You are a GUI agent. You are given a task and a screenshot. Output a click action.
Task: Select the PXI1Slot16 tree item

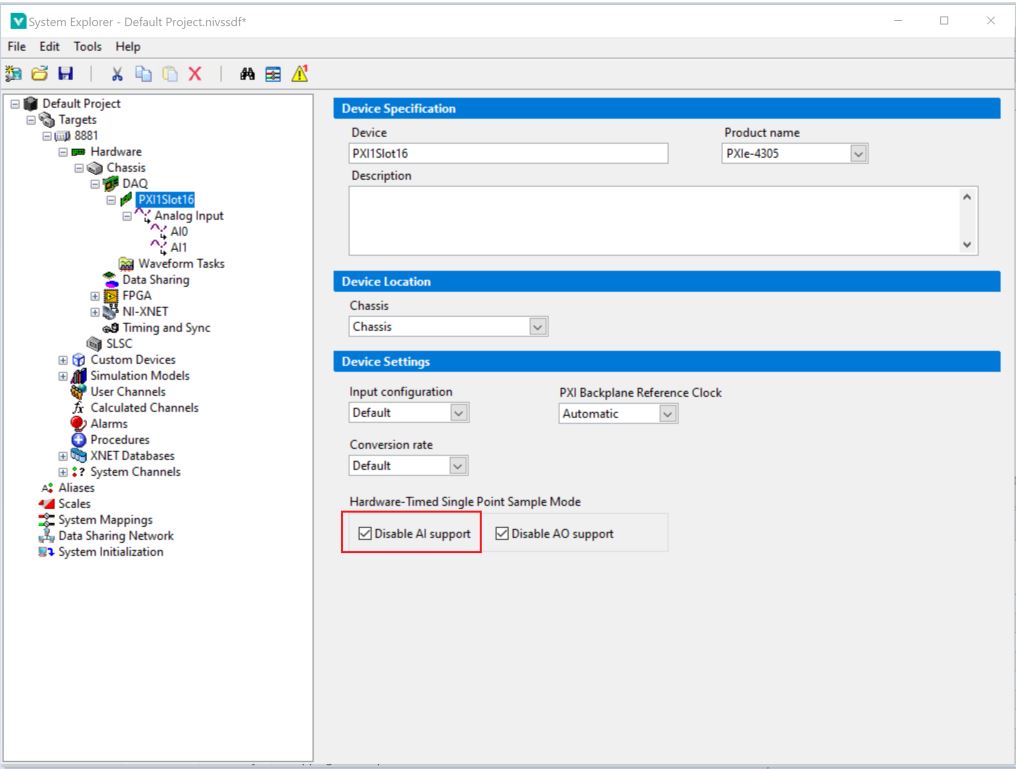click(166, 200)
